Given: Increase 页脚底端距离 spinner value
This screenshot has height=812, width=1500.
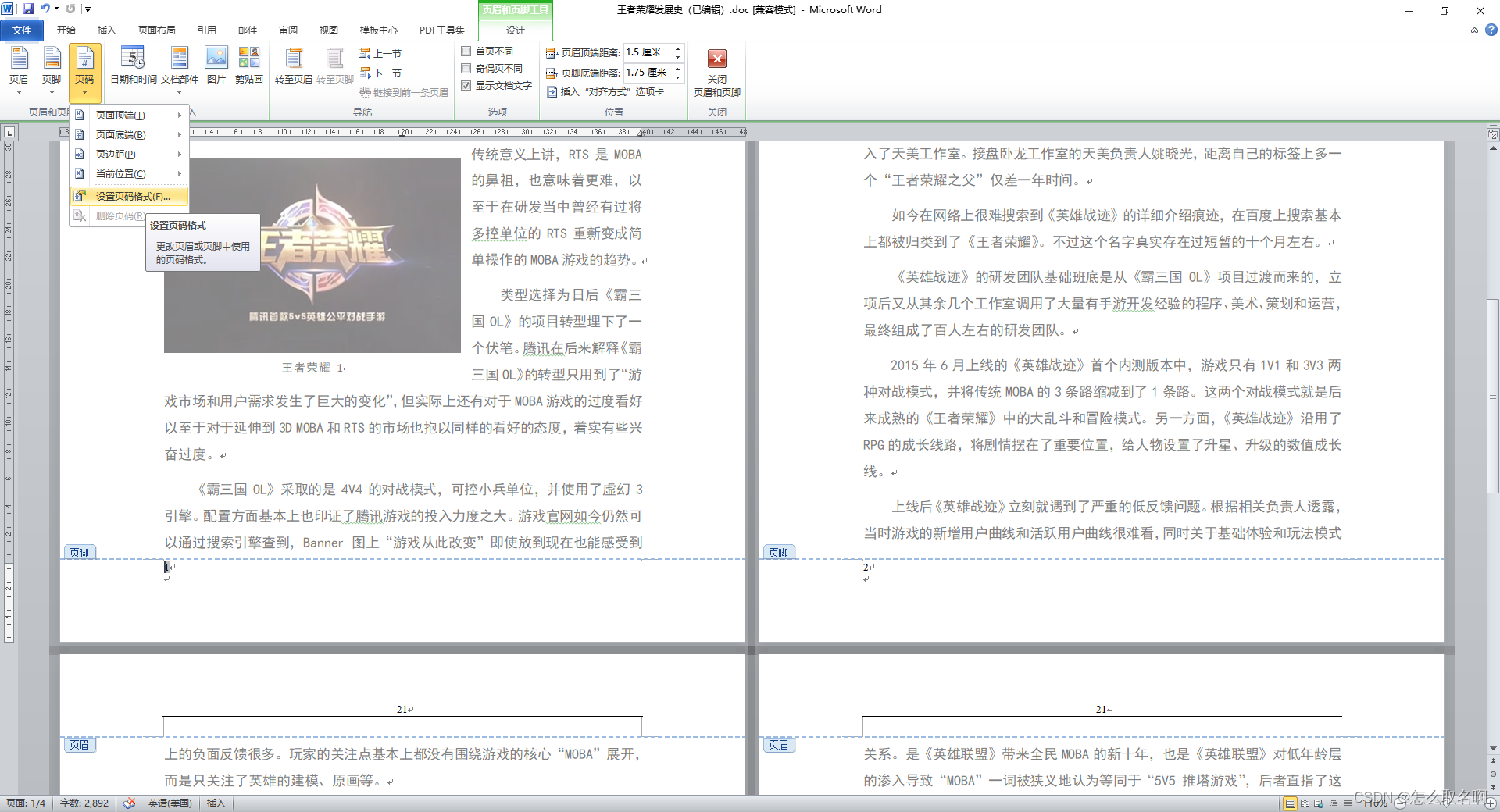Looking at the screenshot, I should tap(677, 69).
